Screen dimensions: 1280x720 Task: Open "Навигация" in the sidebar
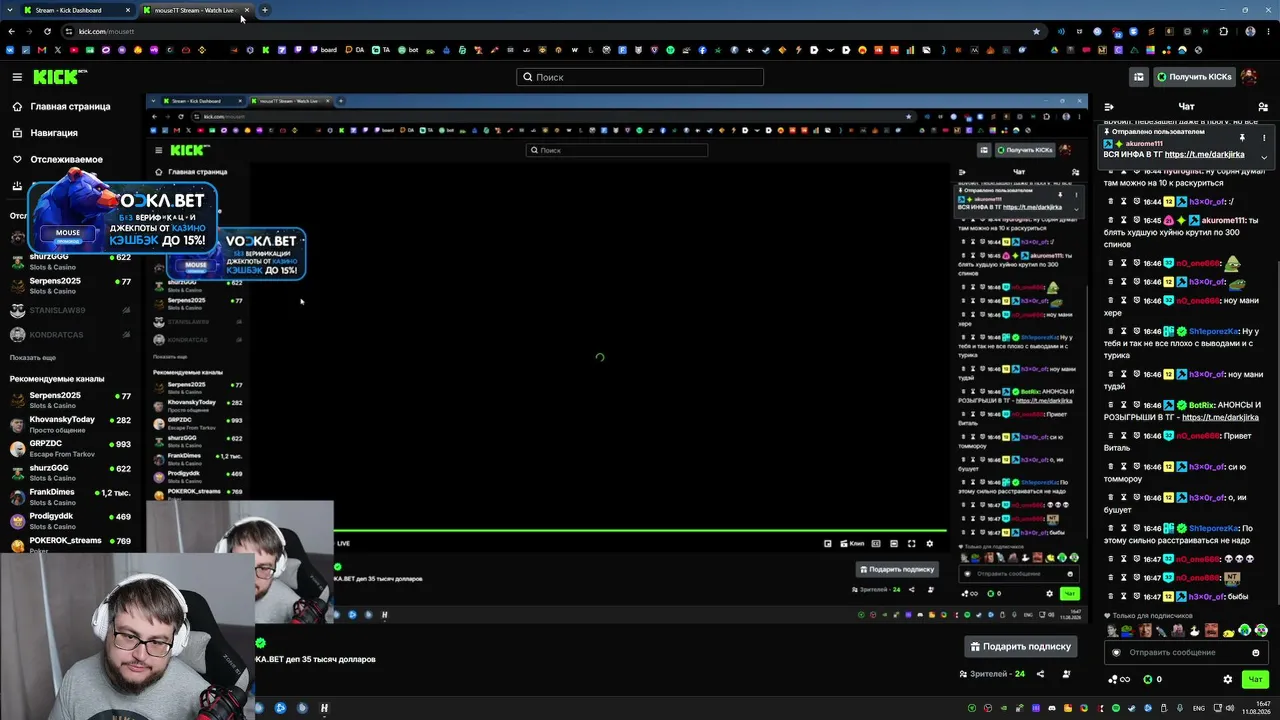[x=44, y=133]
